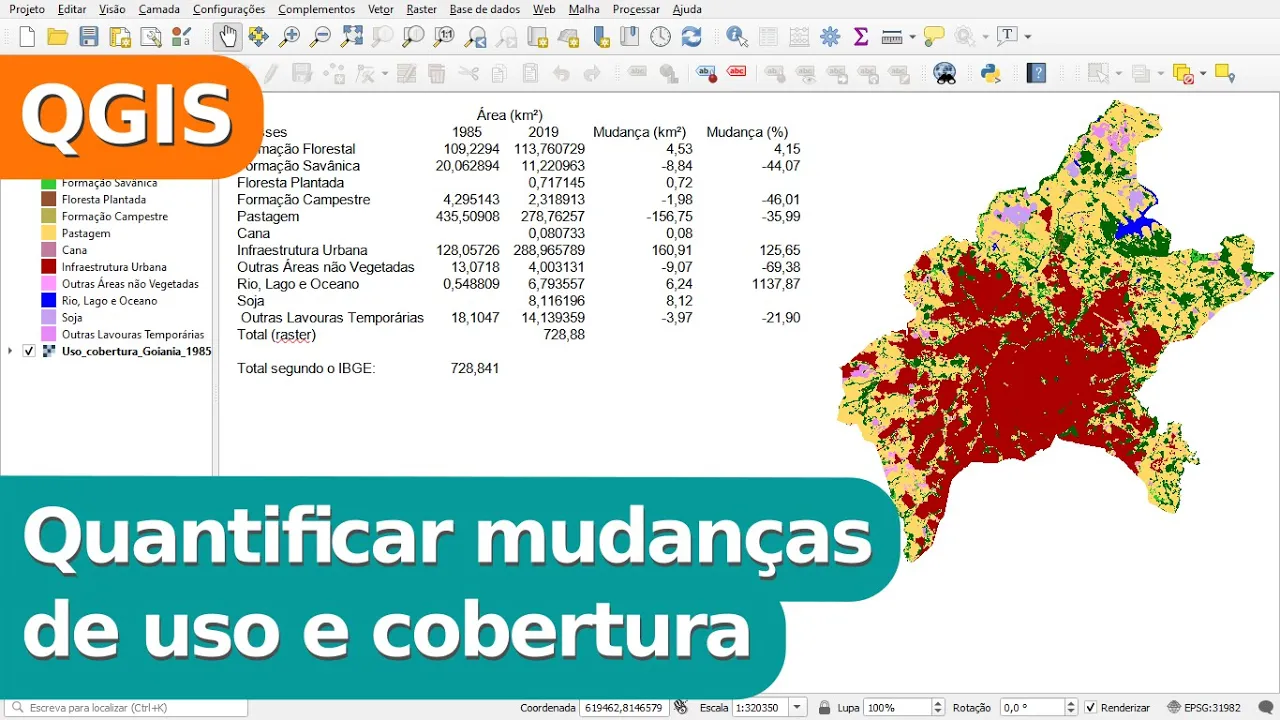Screen dimensions: 1280x720
Task: Open Statistical Summary sigma icon
Action: (x=861, y=38)
